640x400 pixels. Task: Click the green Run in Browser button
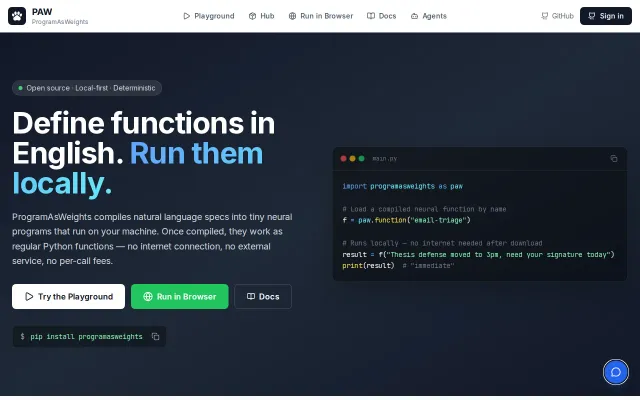pyautogui.click(x=180, y=296)
